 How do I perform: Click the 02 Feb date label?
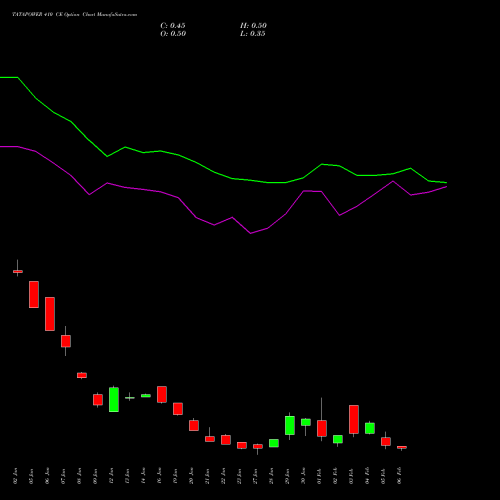tap(335, 476)
